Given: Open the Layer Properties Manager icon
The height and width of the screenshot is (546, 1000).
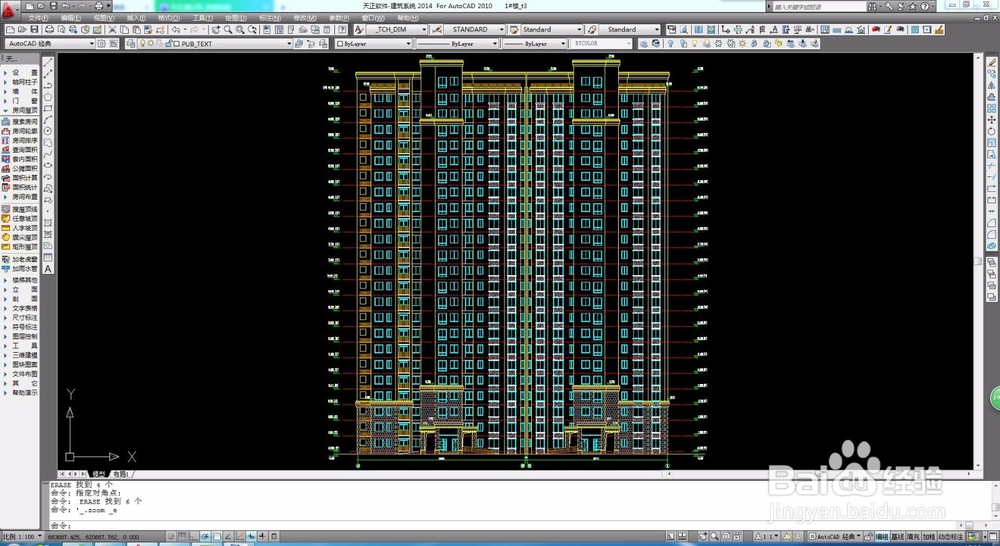Looking at the screenshot, I should [131, 43].
